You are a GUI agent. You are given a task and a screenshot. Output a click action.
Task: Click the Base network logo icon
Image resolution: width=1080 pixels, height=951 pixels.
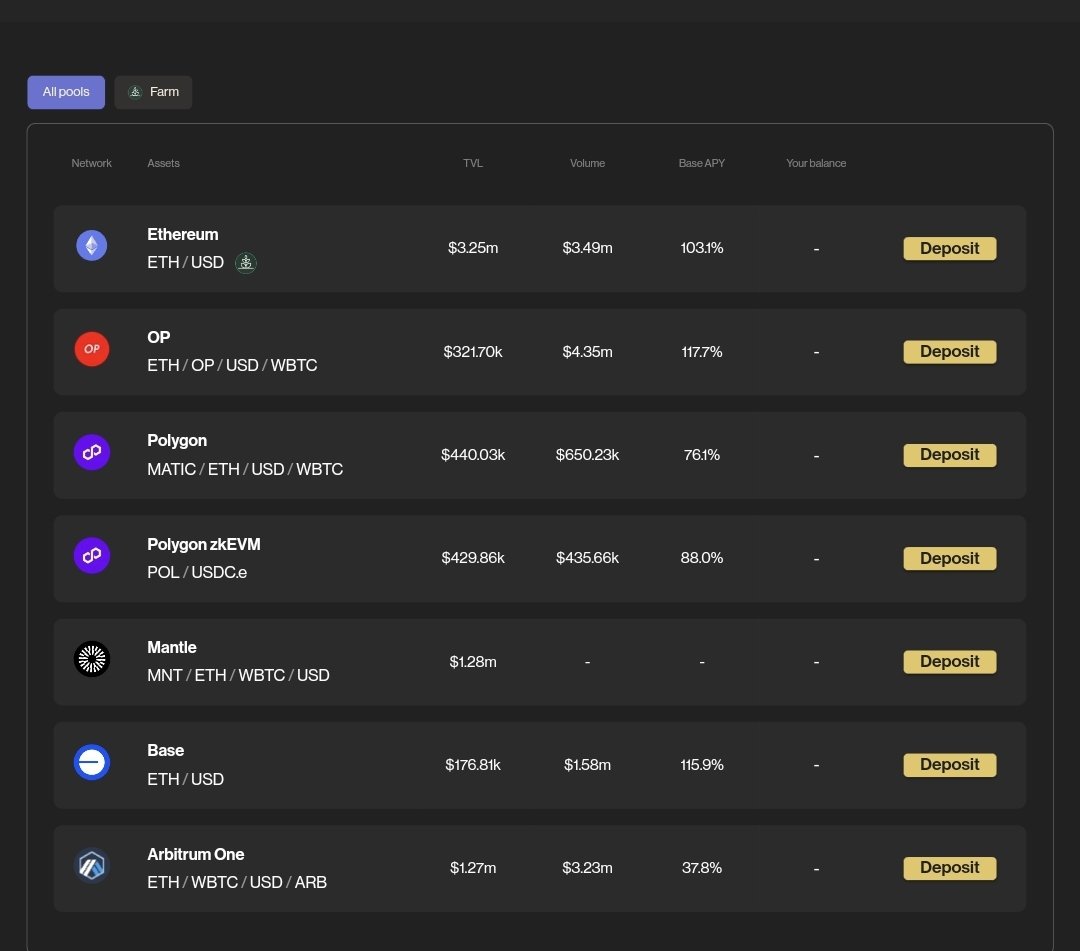[x=92, y=762]
